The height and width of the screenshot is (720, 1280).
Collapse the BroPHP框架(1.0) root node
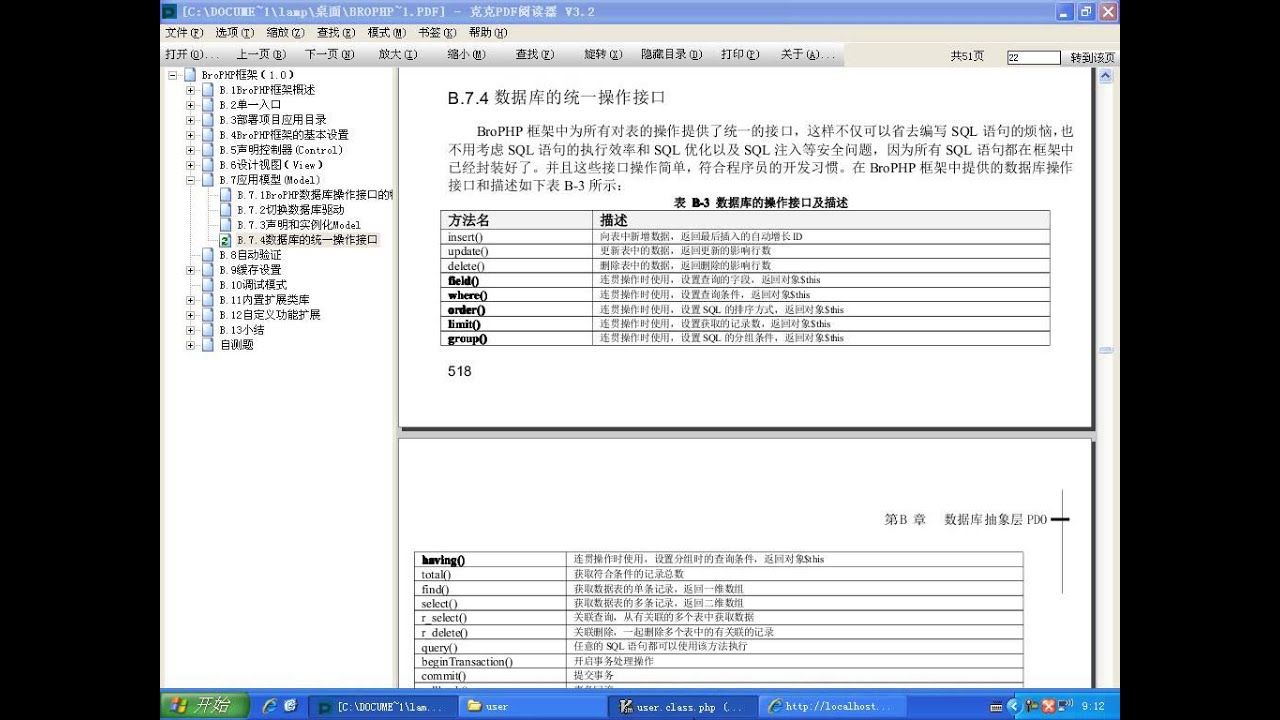173,75
